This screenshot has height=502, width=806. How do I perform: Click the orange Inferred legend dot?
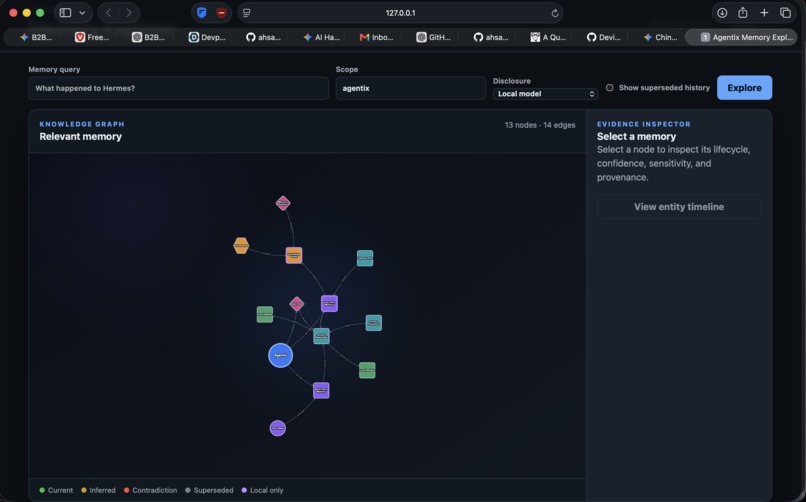[84, 490]
